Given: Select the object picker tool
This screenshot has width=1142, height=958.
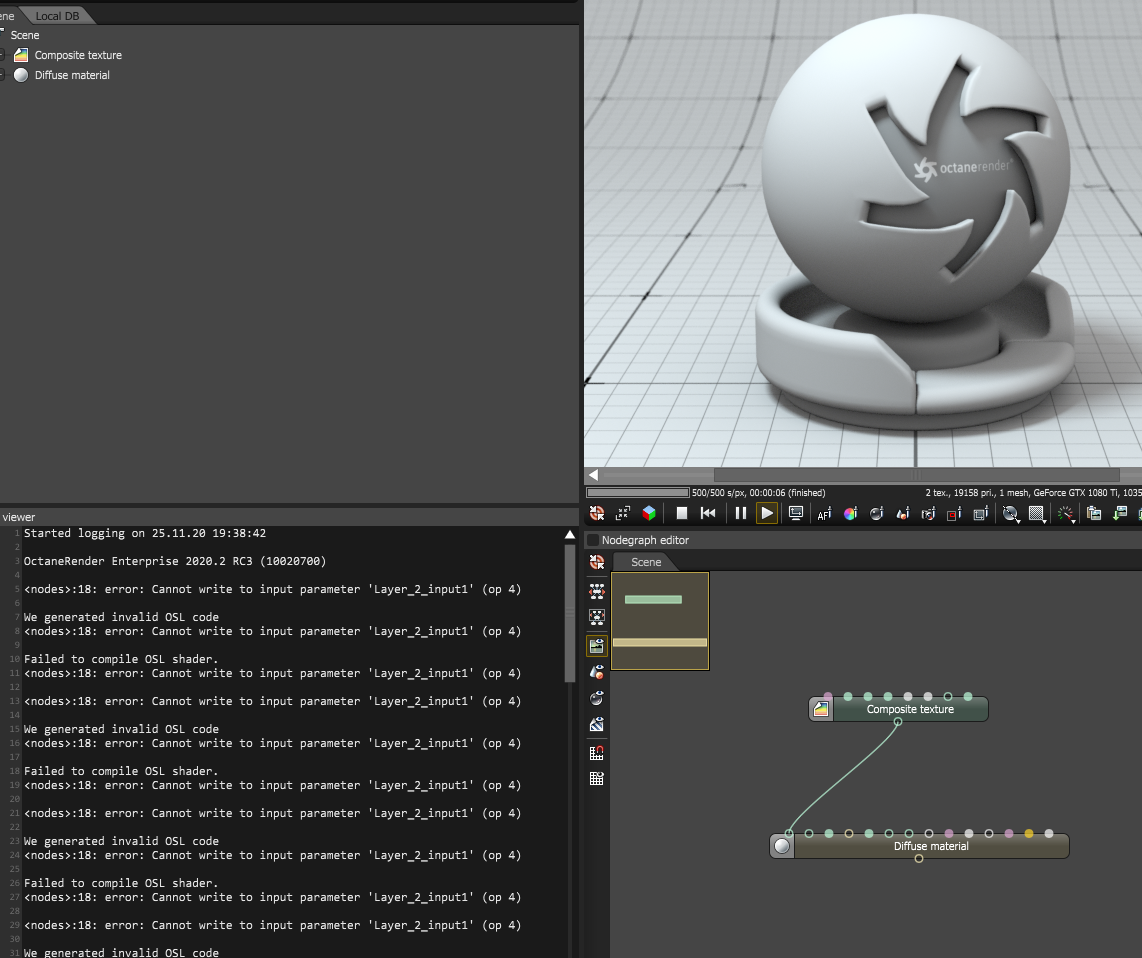Looking at the screenshot, I should point(902,514).
